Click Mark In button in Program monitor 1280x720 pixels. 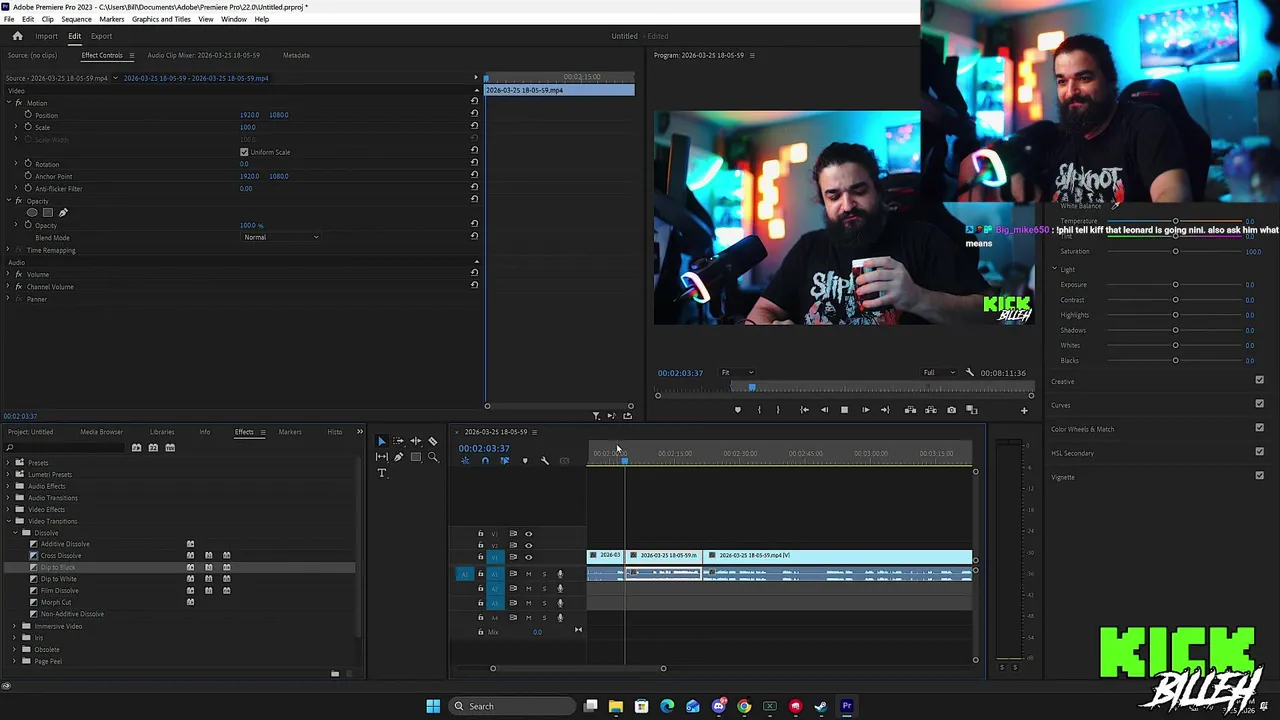click(759, 410)
